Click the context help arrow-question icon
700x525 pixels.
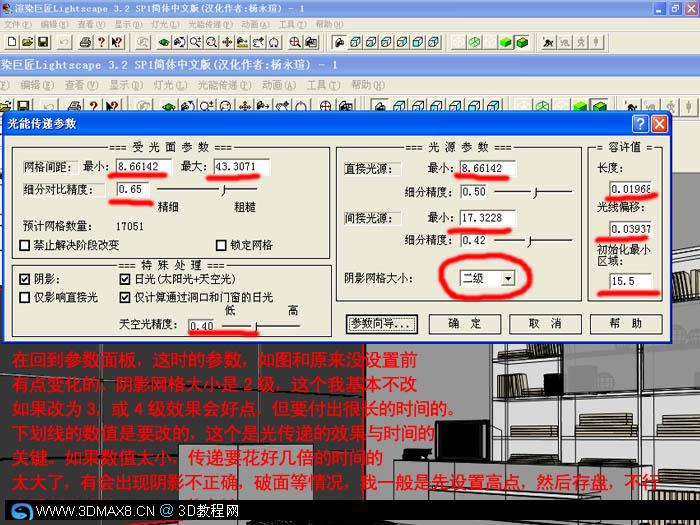click(x=117, y=42)
